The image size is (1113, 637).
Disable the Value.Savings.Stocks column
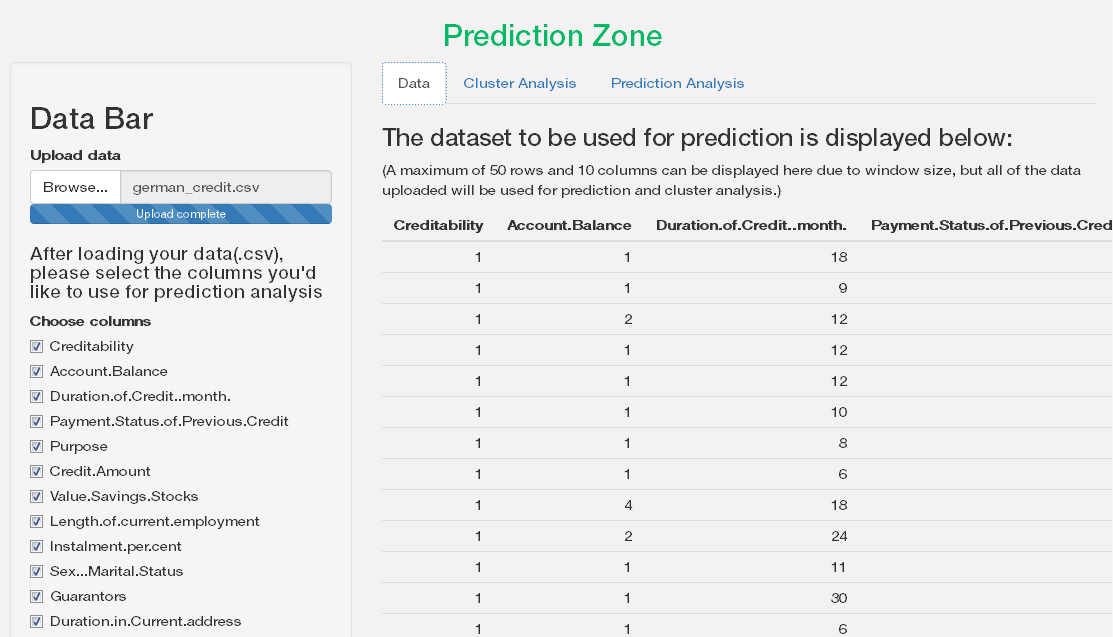tap(37, 497)
